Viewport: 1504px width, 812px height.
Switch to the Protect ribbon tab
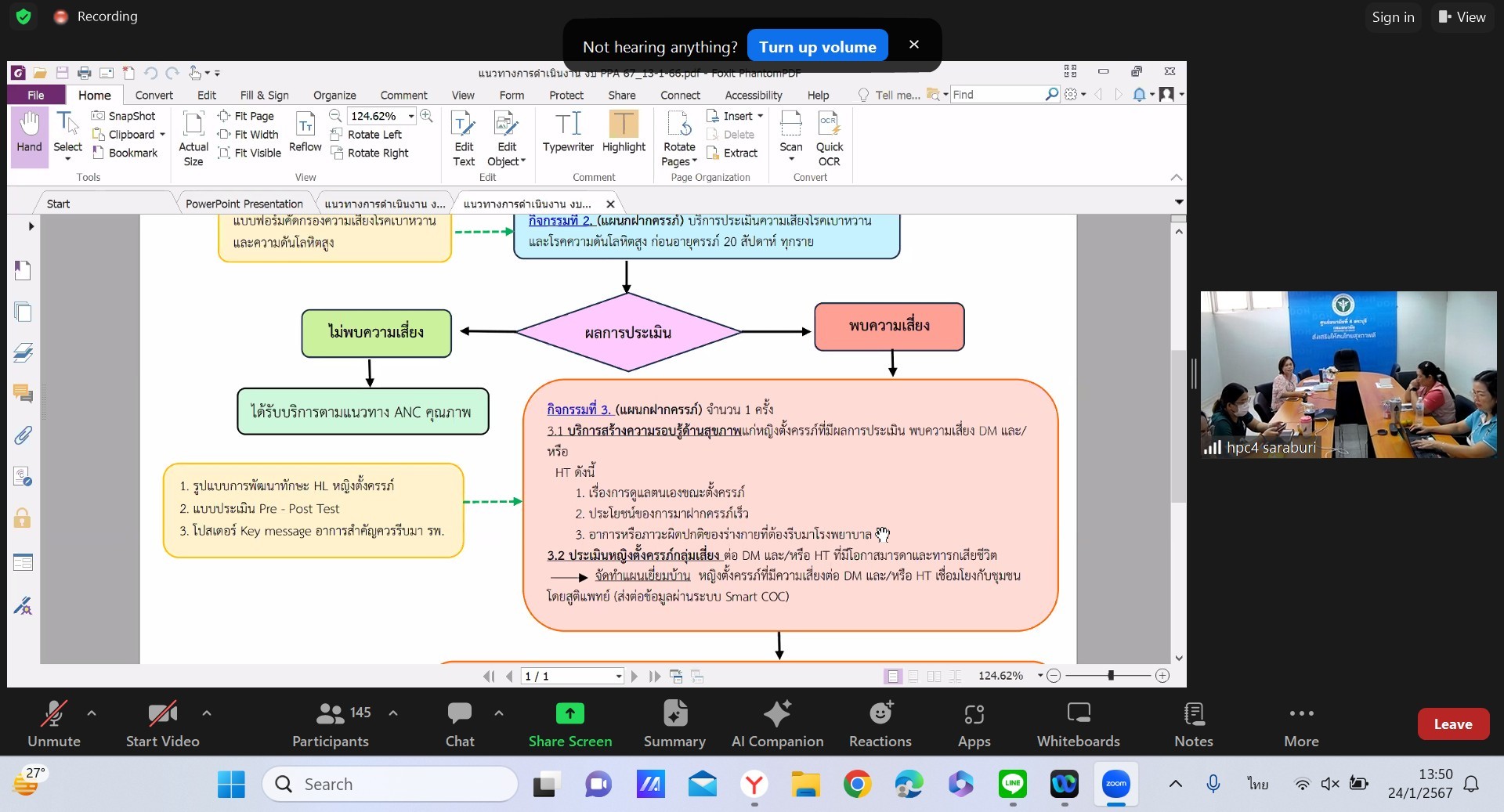(x=566, y=95)
